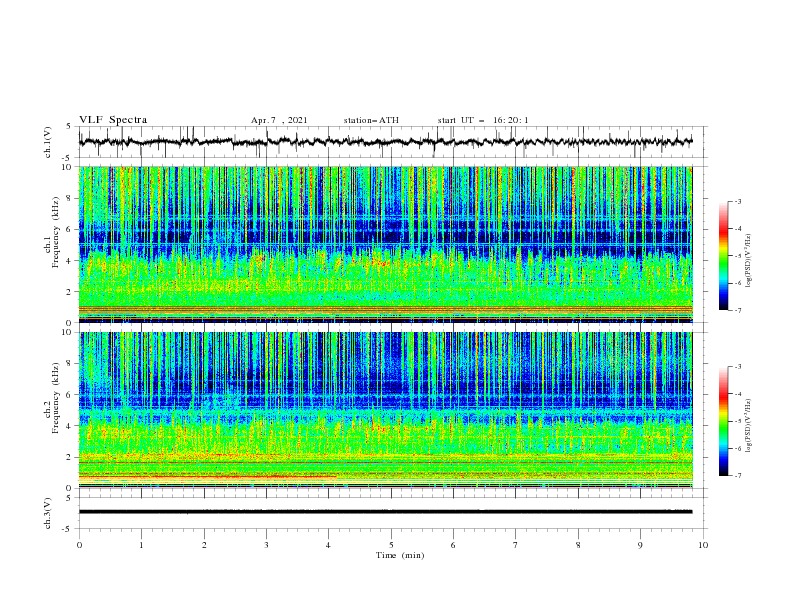
Task: Click inside the ch.1 spectrogram panel
Action: point(385,244)
